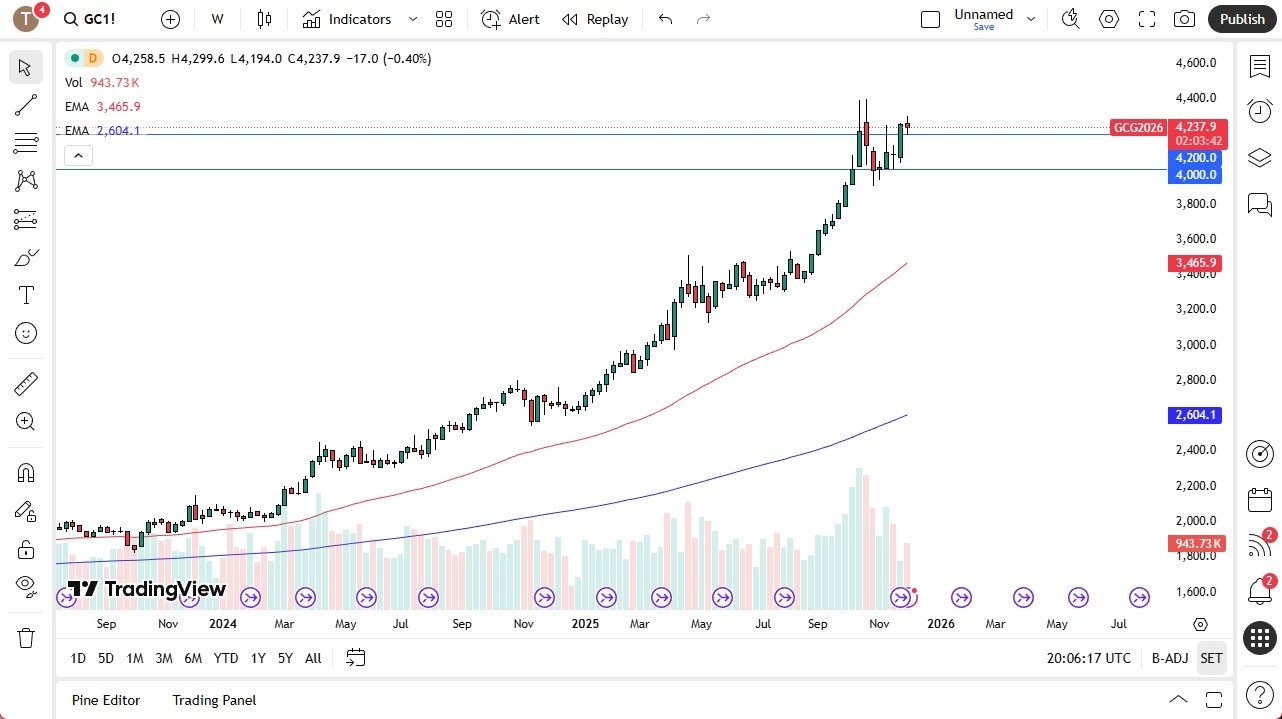Switch to the Trading Panel tab
Viewport: 1282px width, 719px height.
214,700
